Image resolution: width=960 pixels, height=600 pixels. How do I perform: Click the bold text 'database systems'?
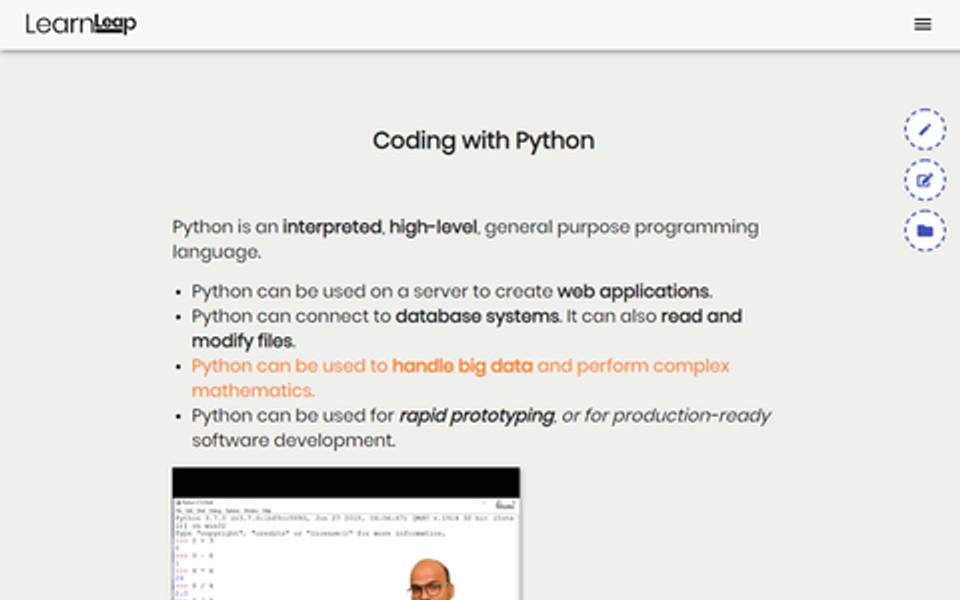[x=476, y=317]
